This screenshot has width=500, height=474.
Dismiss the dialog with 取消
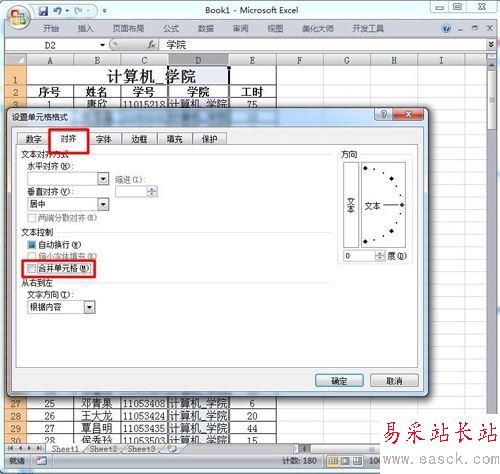[x=394, y=381]
